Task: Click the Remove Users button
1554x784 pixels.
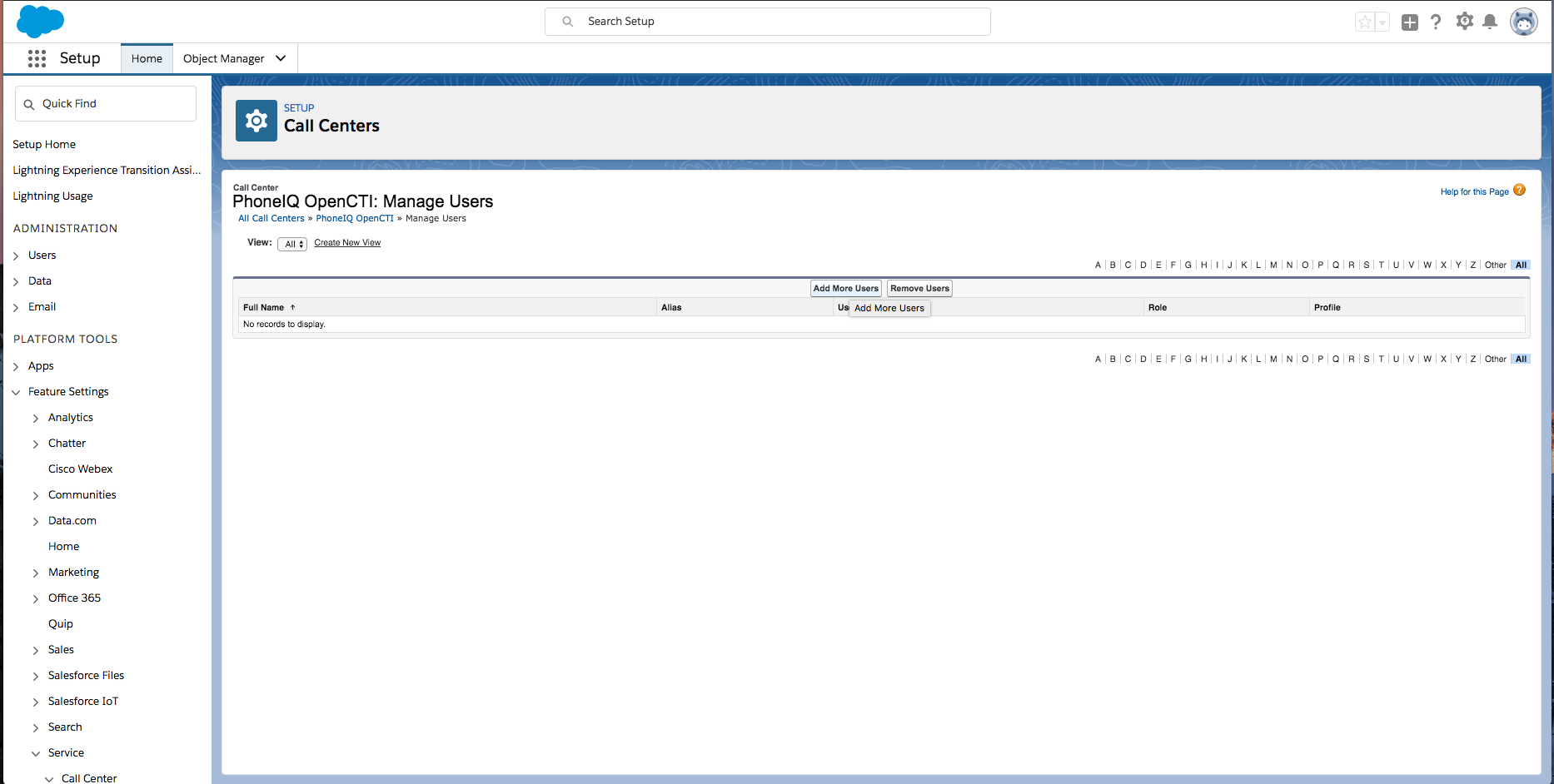Action: click(x=919, y=289)
